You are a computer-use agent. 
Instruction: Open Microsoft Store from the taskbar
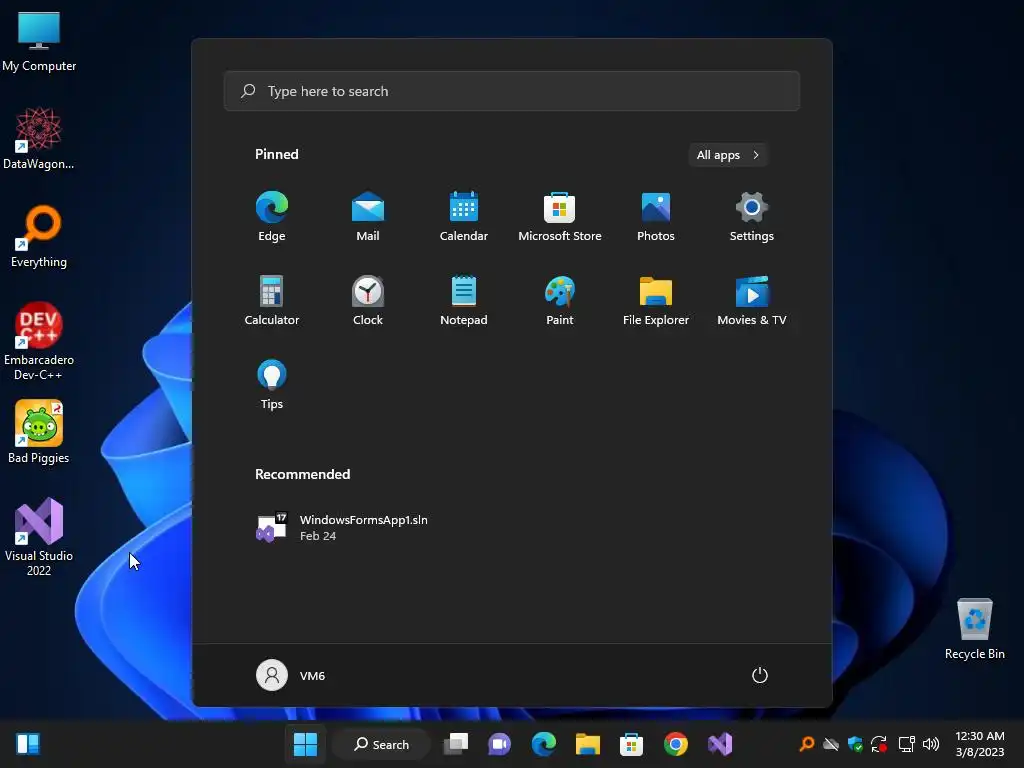(632, 744)
